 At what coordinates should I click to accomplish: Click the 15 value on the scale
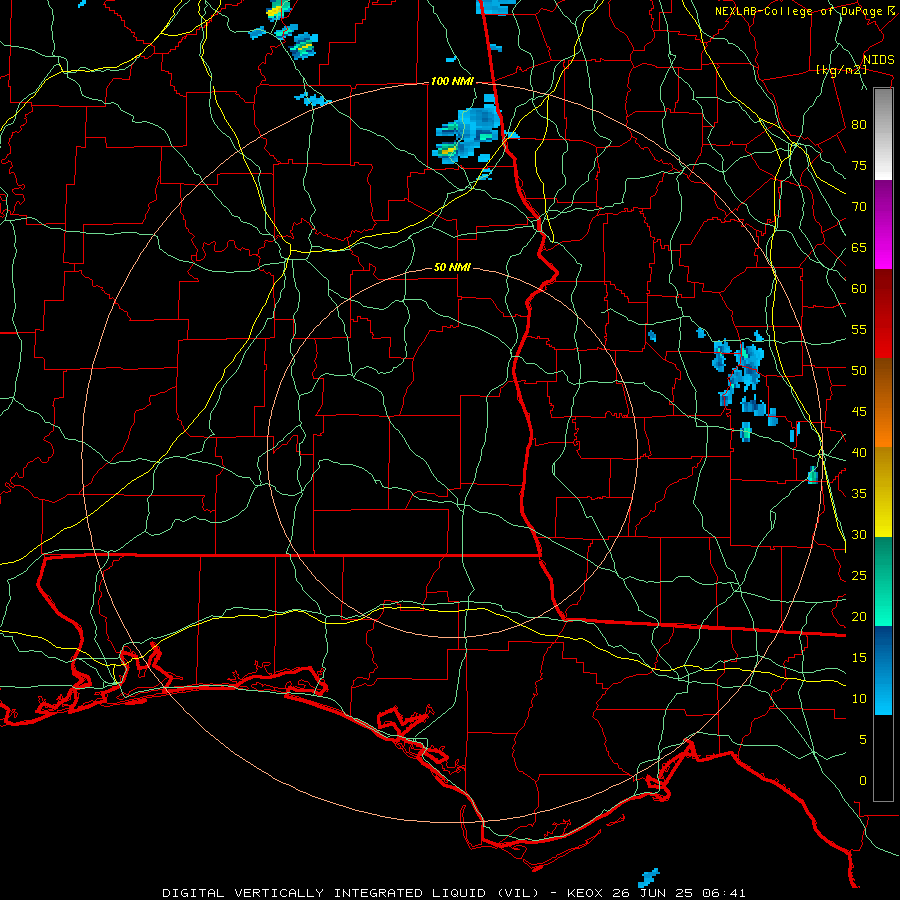pos(859,658)
